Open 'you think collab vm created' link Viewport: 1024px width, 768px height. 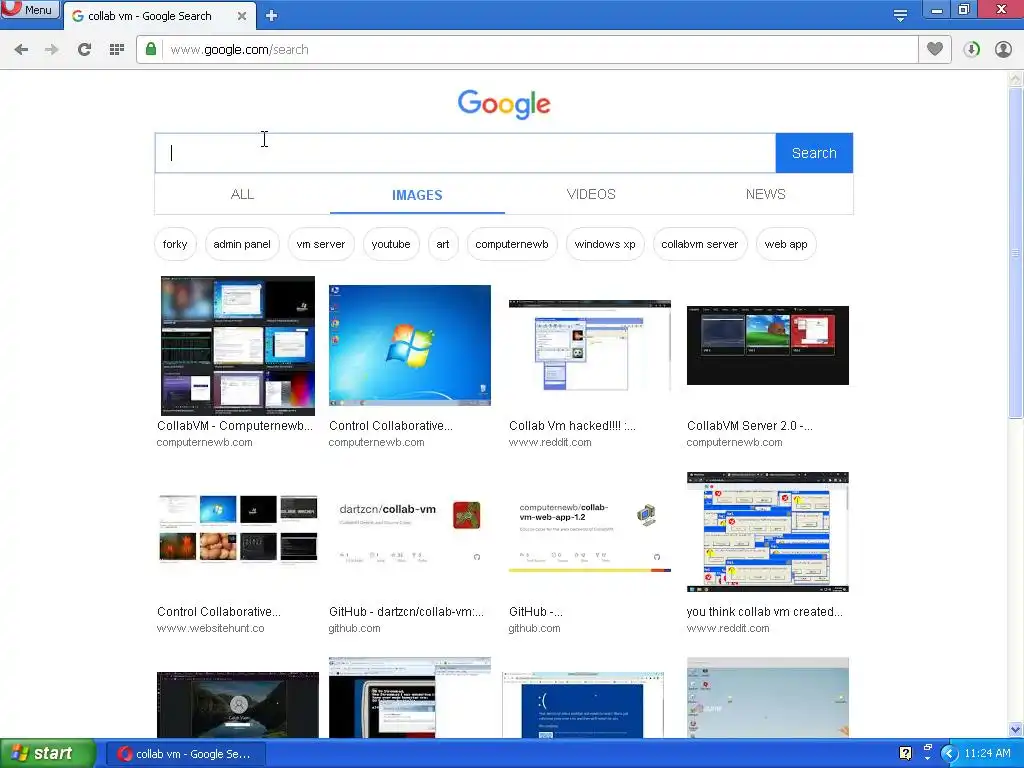(x=764, y=612)
